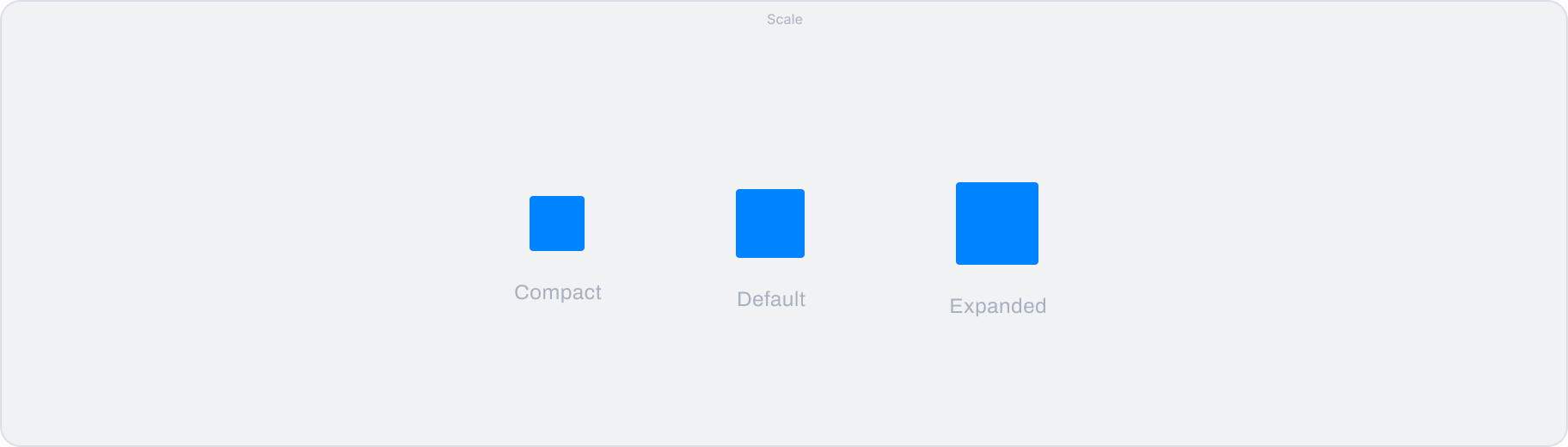Image resolution: width=1568 pixels, height=447 pixels.
Task: Select the "Default" text label
Action: click(x=771, y=299)
